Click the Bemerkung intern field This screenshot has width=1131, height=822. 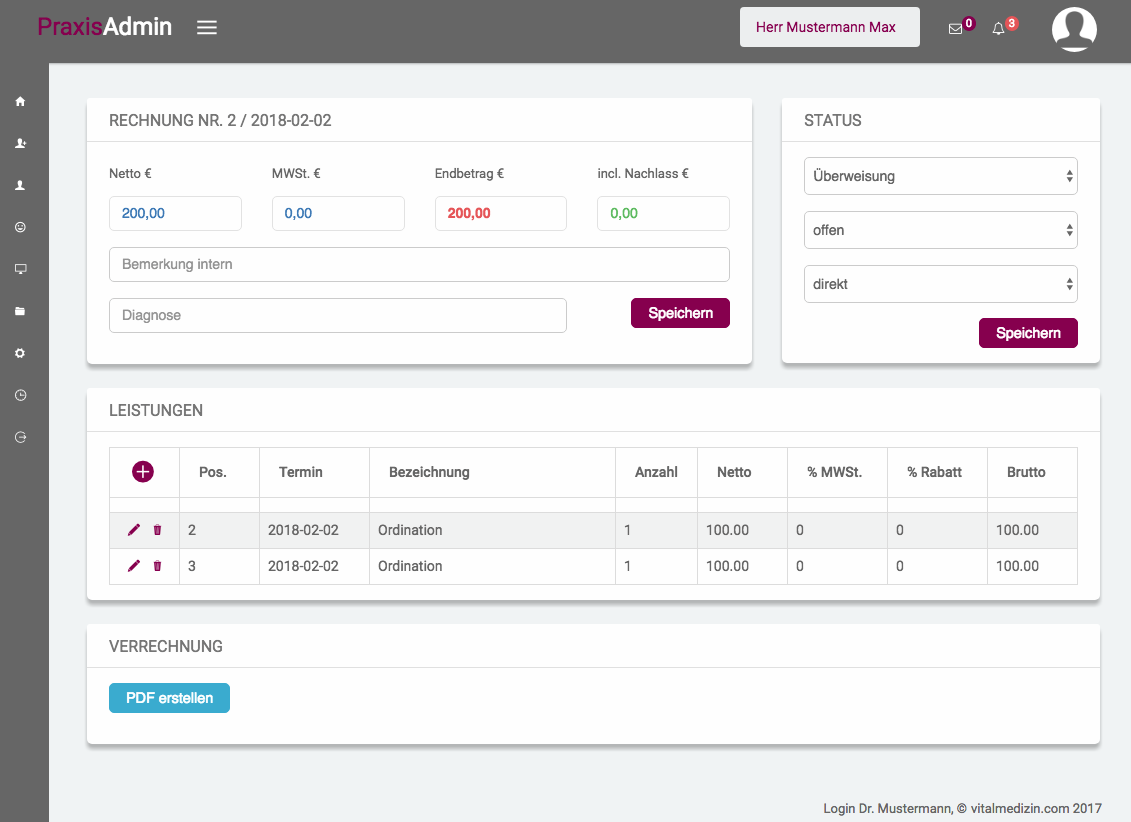point(419,265)
